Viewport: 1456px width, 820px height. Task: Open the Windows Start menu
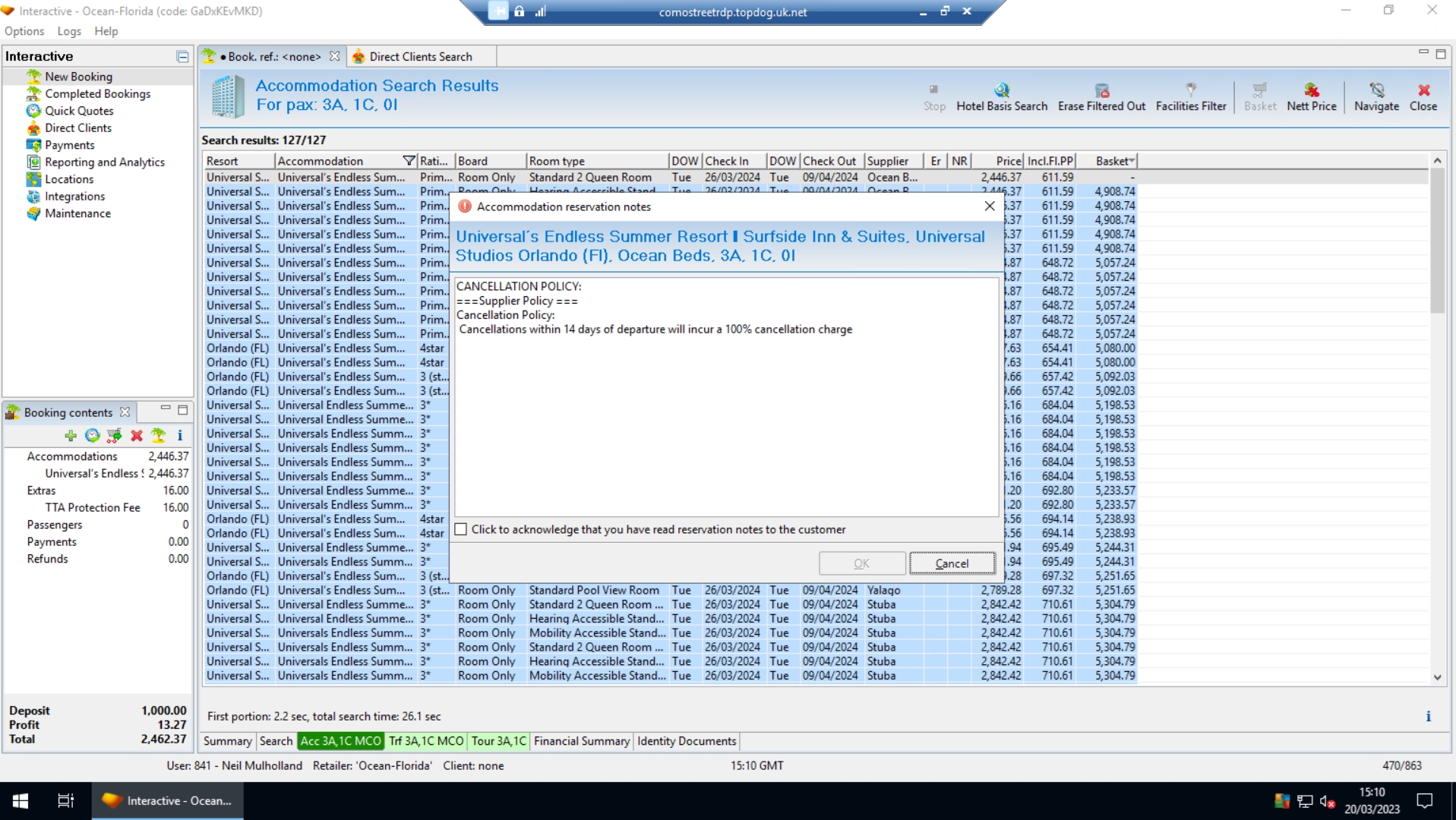pyautogui.click(x=21, y=801)
